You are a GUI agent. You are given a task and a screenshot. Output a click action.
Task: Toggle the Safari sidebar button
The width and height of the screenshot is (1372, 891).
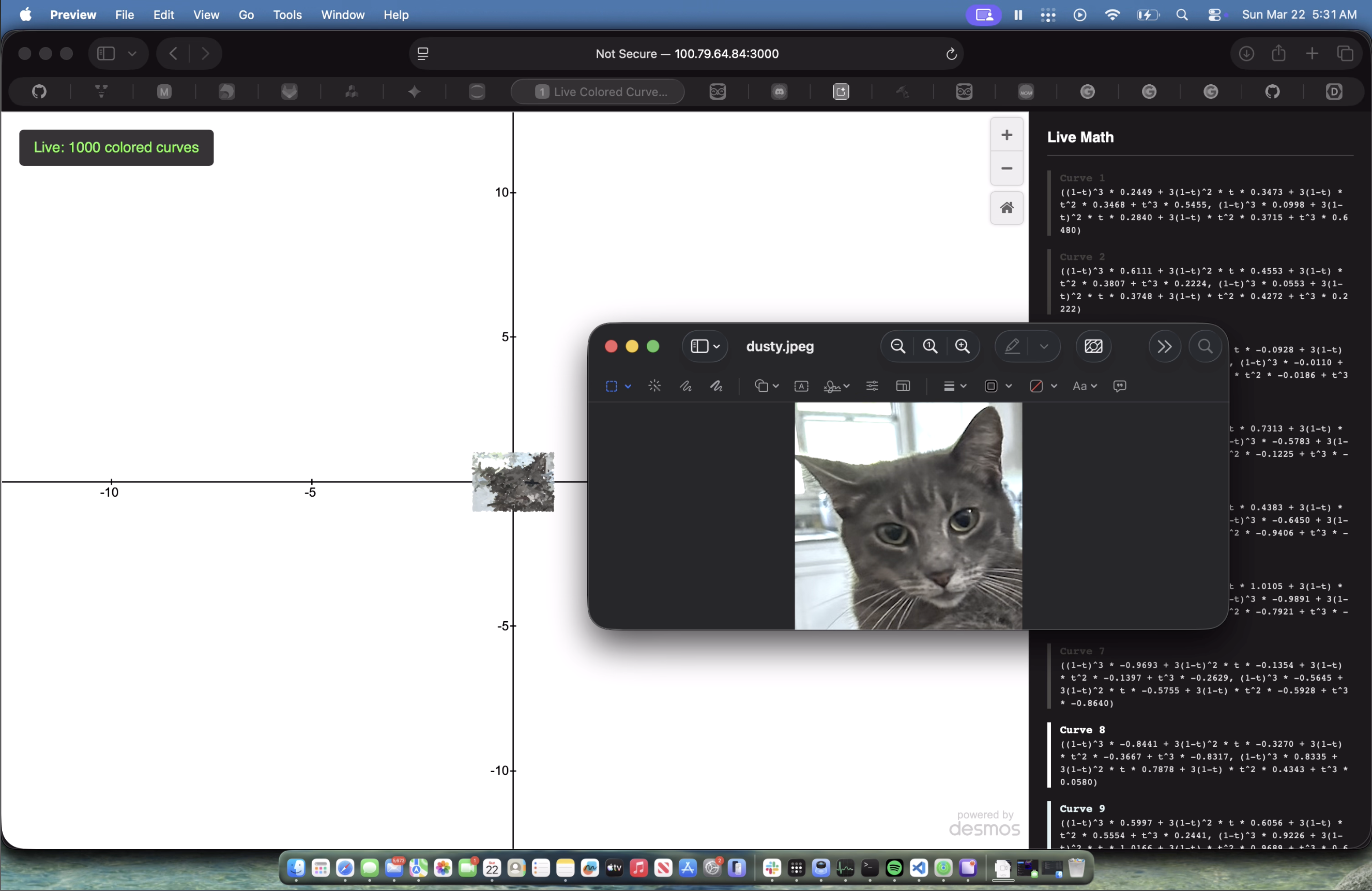point(106,54)
